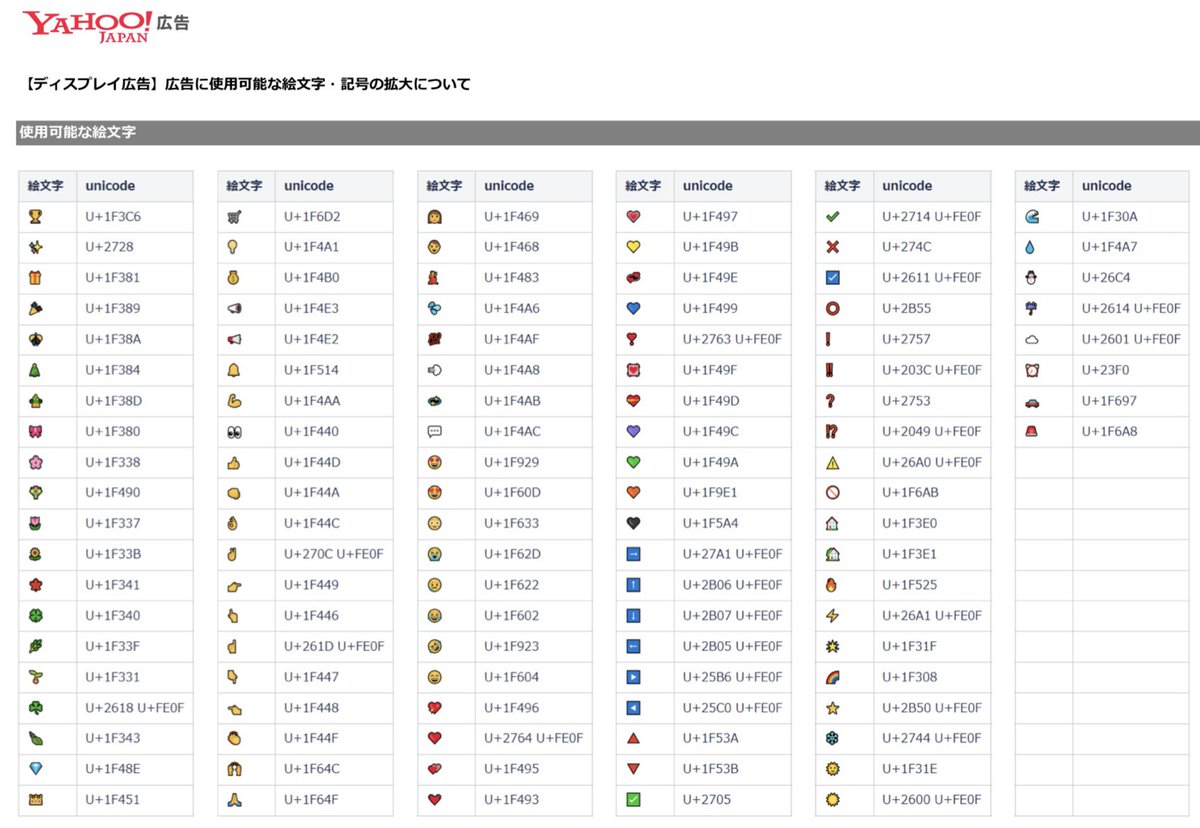Choose the snowflake emoji for U+2744 U+FE0F
Image resolution: width=1200 pixels, height=828 pixels.
(x=833, y=739)
